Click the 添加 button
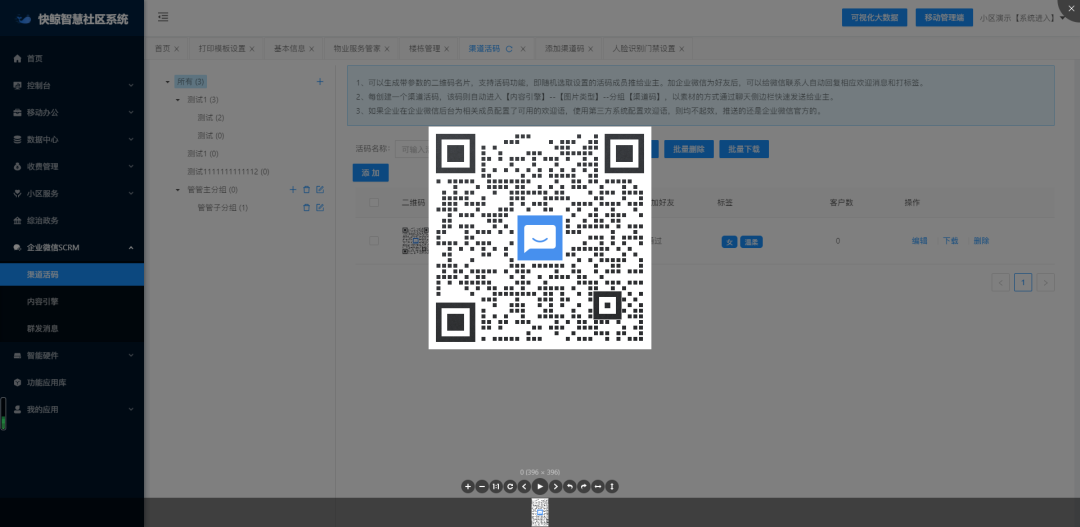This screenshot has width=1080, height=527. [371, 173]
